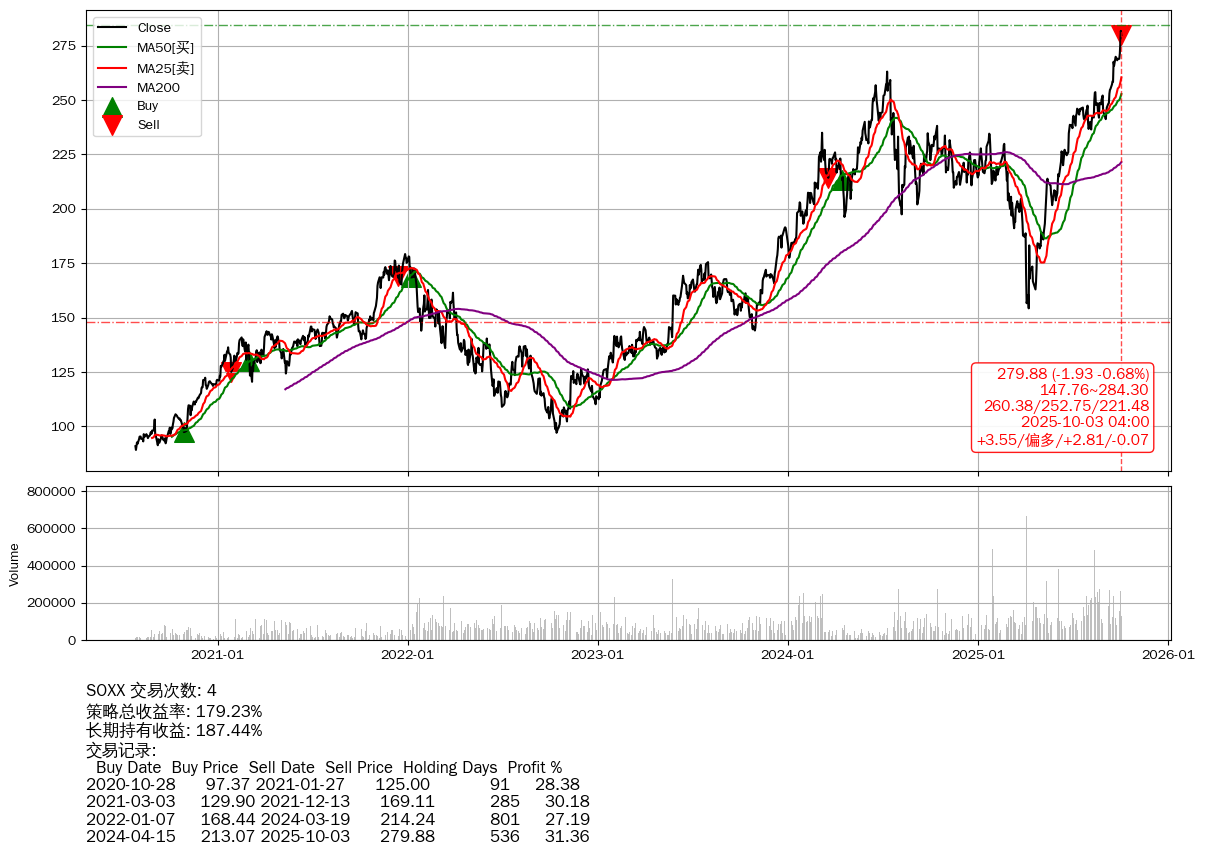1205x855 pixels.
Task: Click the green Buy triangle in the legend
Action: 113,106
